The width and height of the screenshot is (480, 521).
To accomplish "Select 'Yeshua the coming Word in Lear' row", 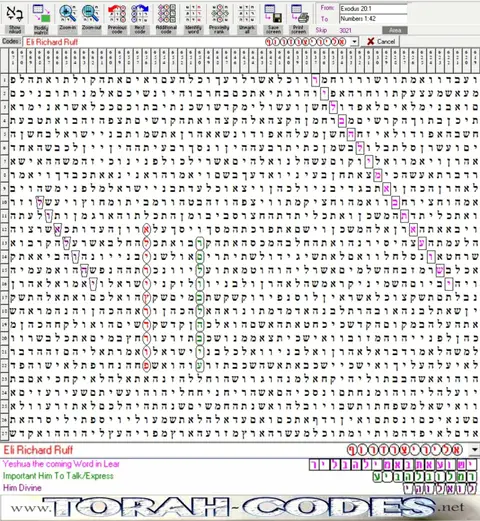I will pos(239,464).
